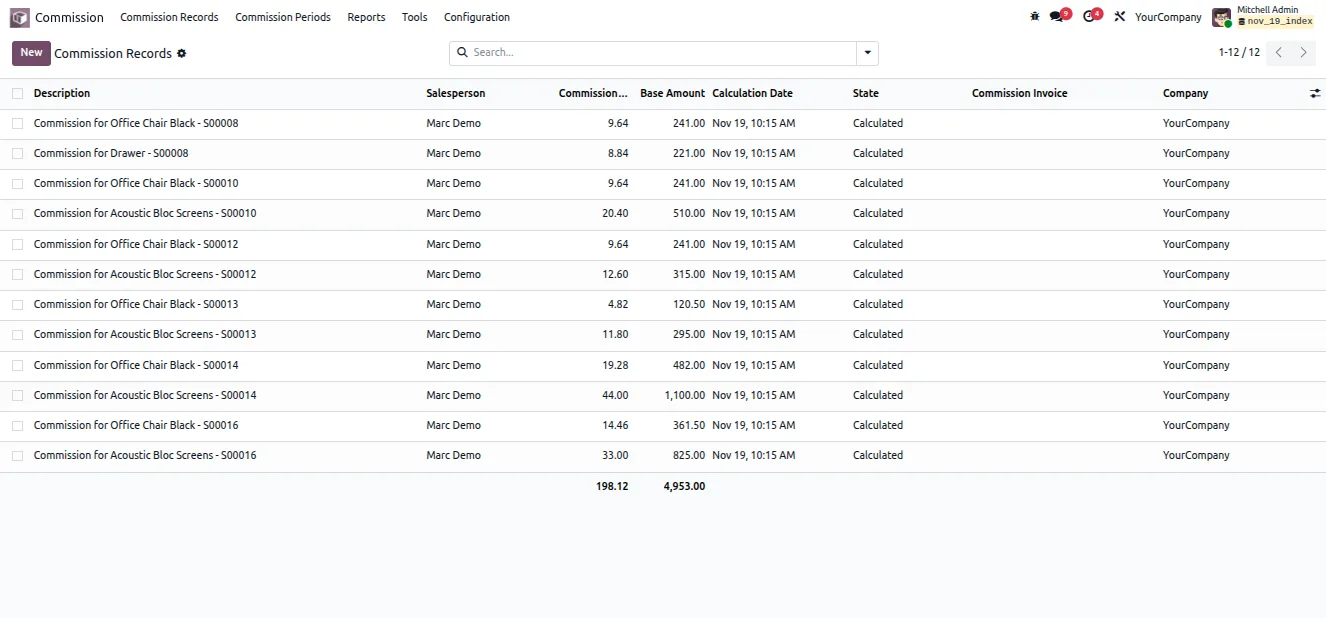Click base amount 825.00
The width and height of the screenshot is (1326, 618).
(x=689, y=455)
